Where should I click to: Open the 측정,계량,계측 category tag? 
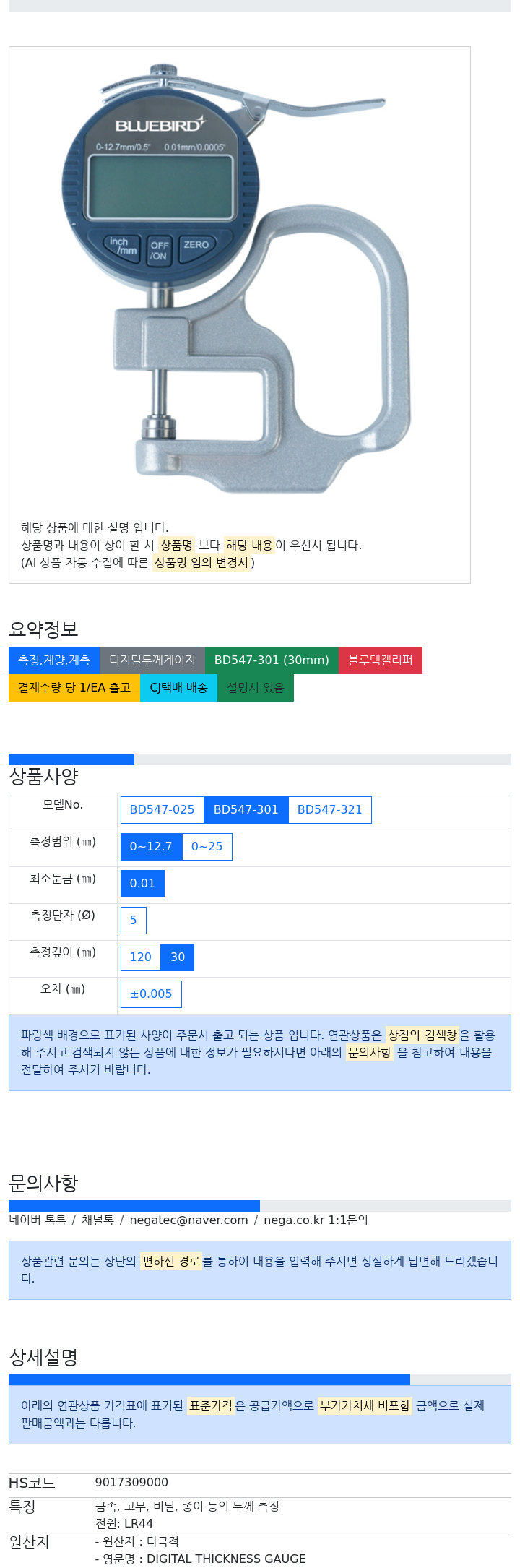(54, 660)
